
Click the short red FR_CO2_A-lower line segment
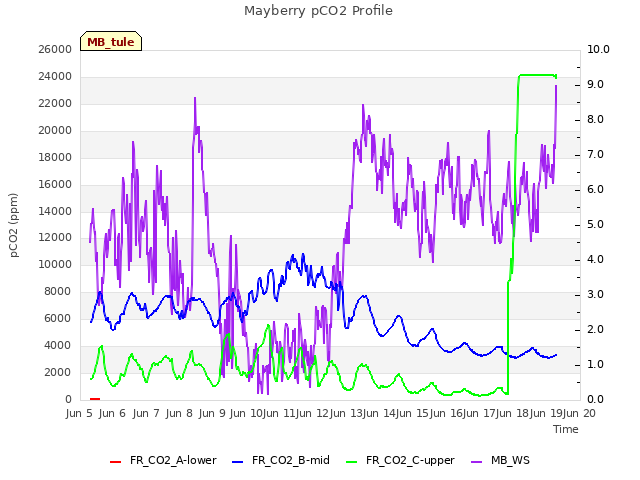(95, 399)
